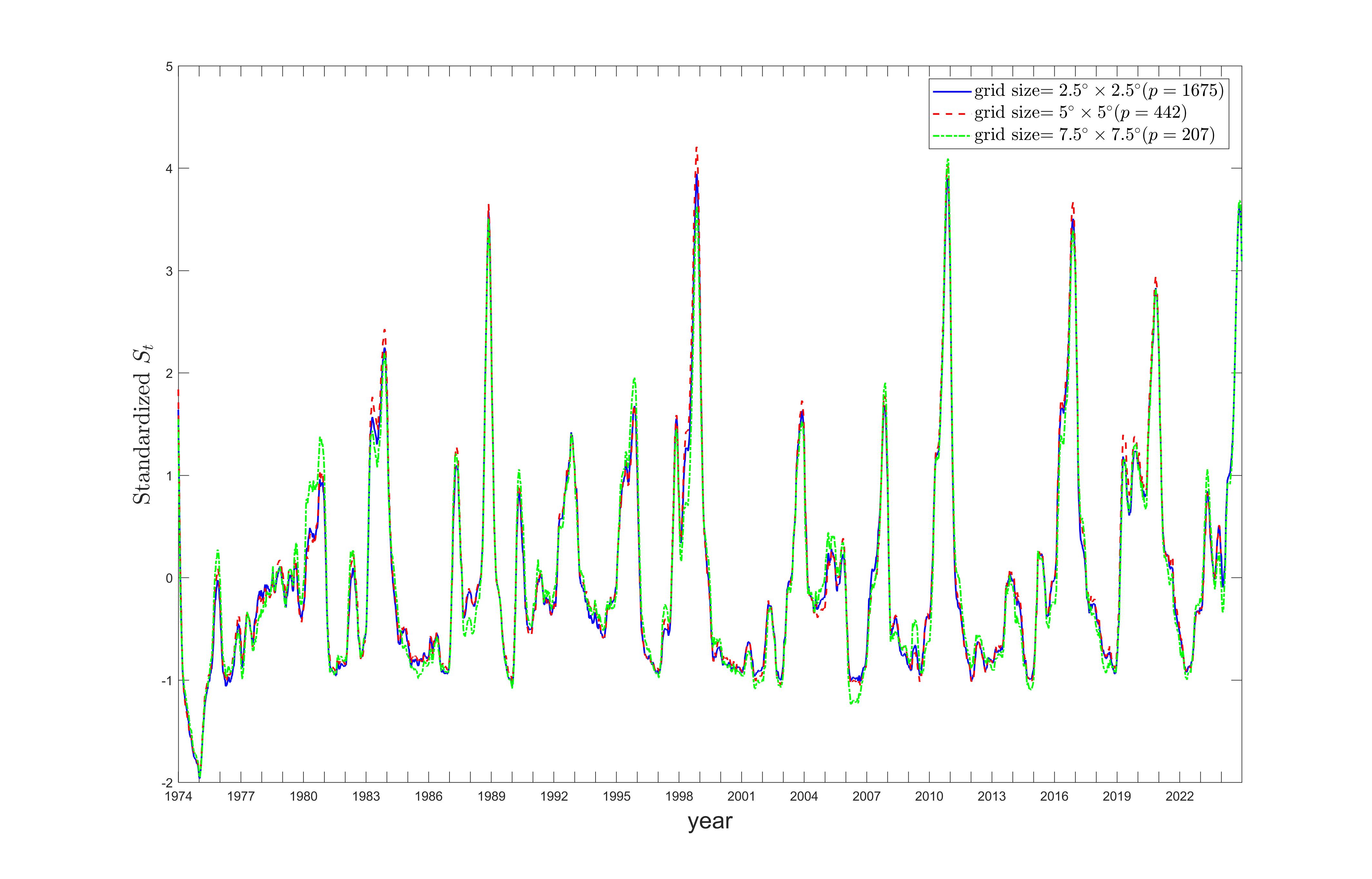Click the red dashed 5° × 5° legend entry
Screen dimensions: 1372x879
pyautogui.click(x=1080, y=113)
